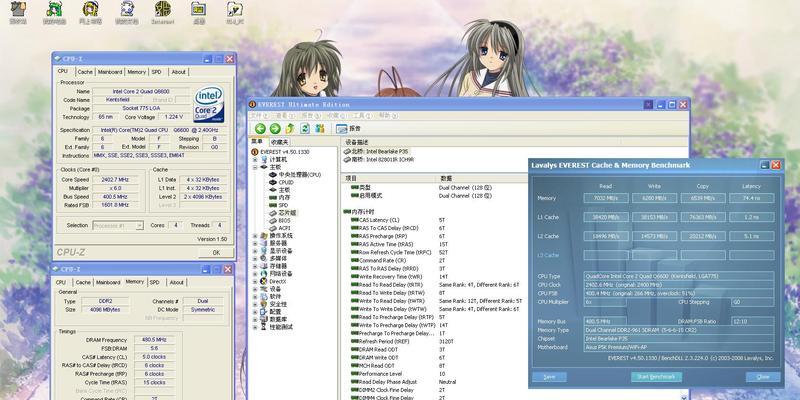The height and width of the screenshot is (400, 800).
Task: Open About tab in the Processor CPU-Z window
Action: pyautogui.click(x=178, y=72)
